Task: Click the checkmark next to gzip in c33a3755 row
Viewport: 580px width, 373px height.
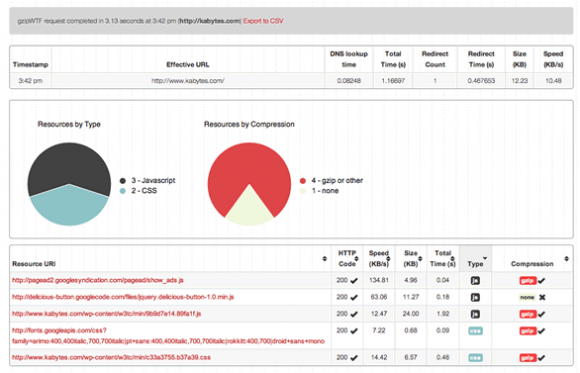Action: (x=542, y=357)
